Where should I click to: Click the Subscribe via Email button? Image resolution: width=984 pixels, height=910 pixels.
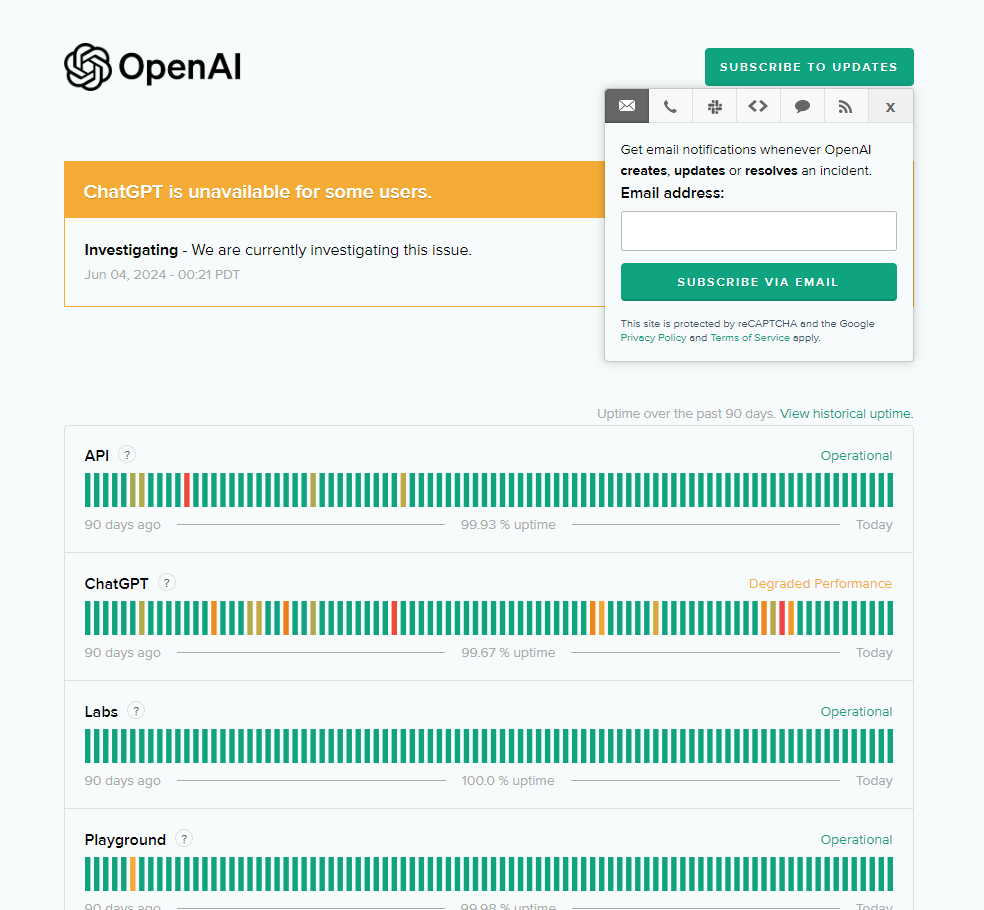758,282
